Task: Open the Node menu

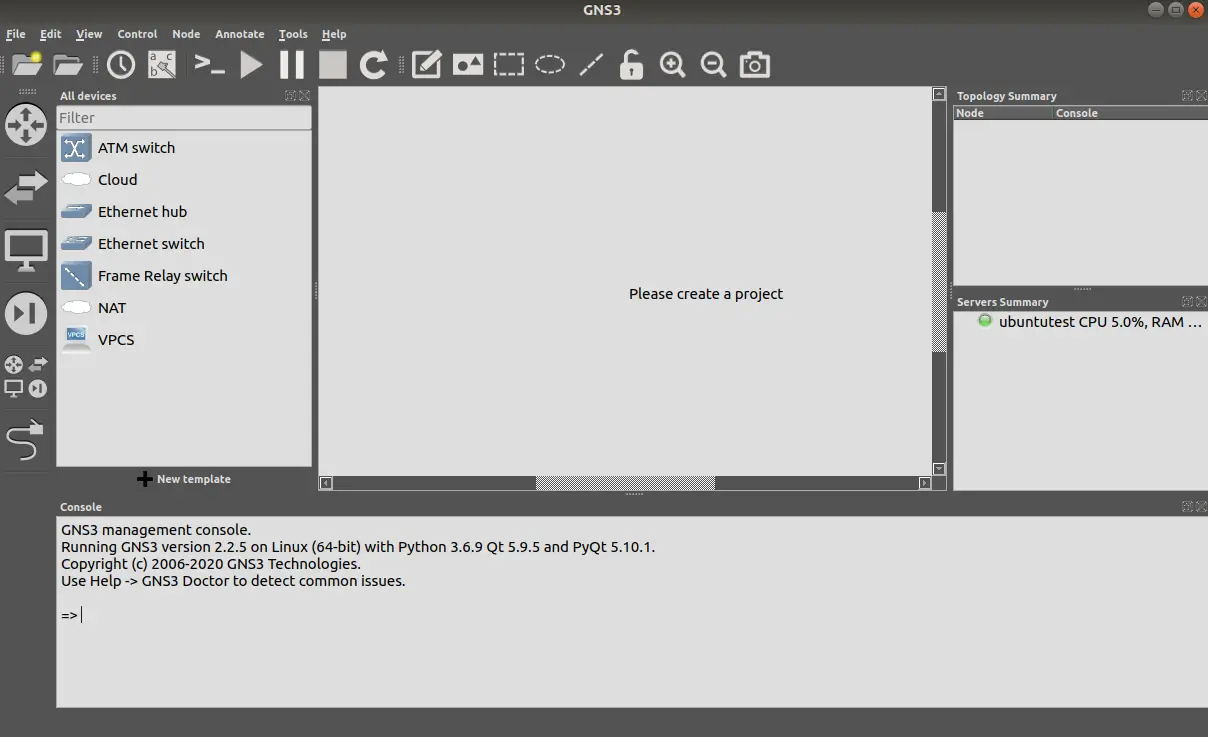Action: coord(186,34)
